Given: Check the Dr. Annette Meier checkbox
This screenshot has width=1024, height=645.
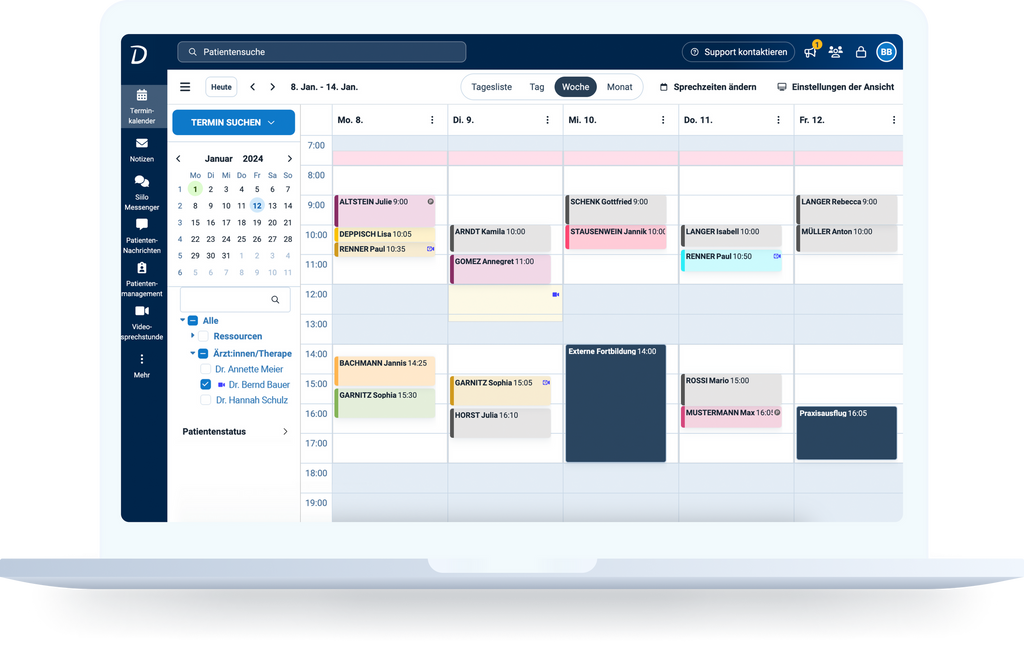Looking at the screenshot, I should [206, 369].
